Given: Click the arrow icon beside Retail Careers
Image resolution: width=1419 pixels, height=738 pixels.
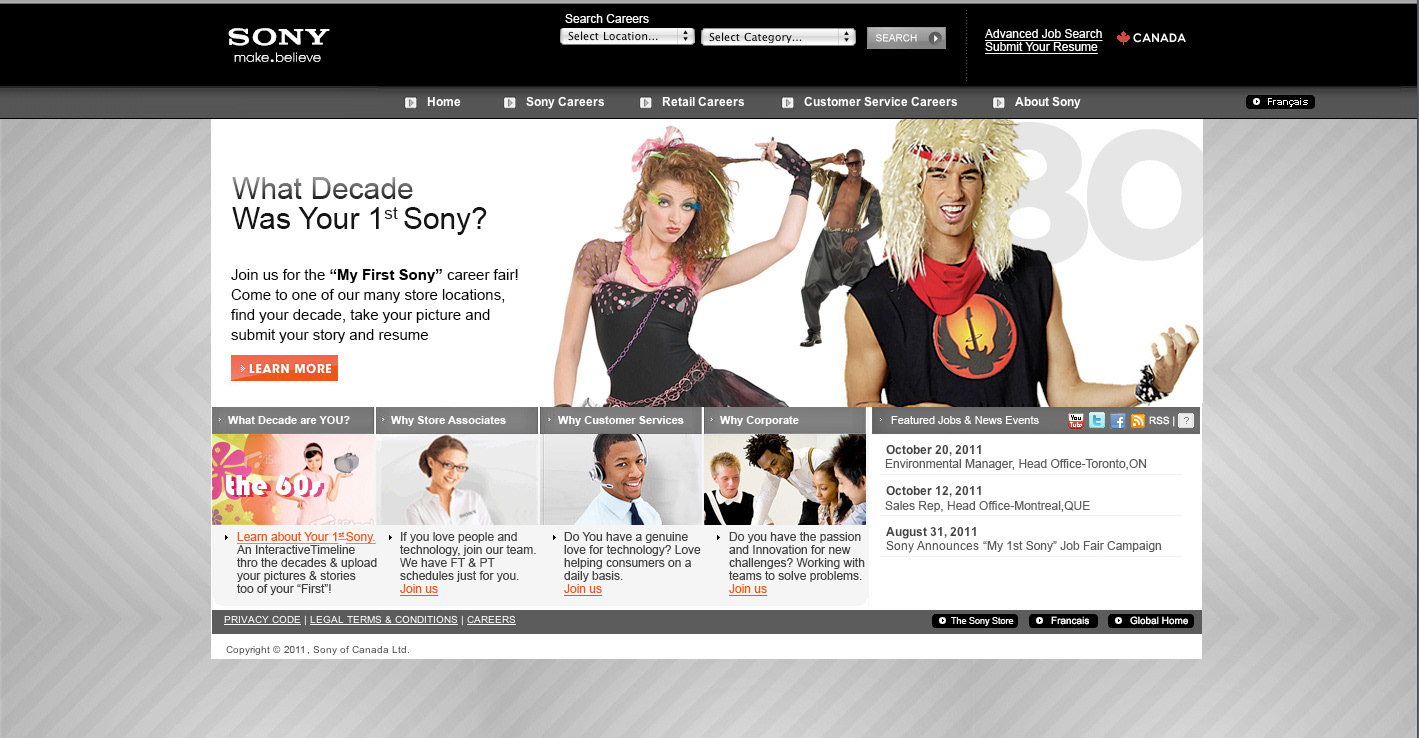Looking at the screenshot, I should click(646, 102).
